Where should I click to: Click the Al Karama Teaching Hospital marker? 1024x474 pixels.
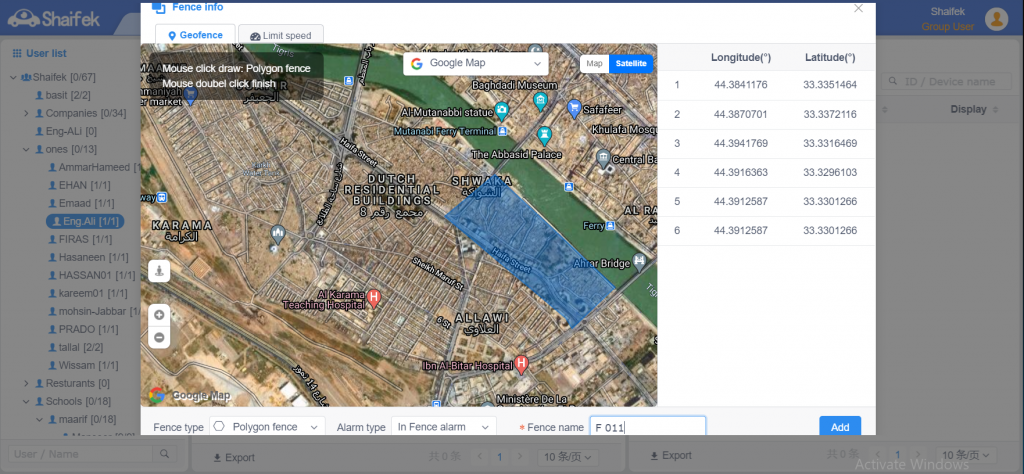[374, 297]
